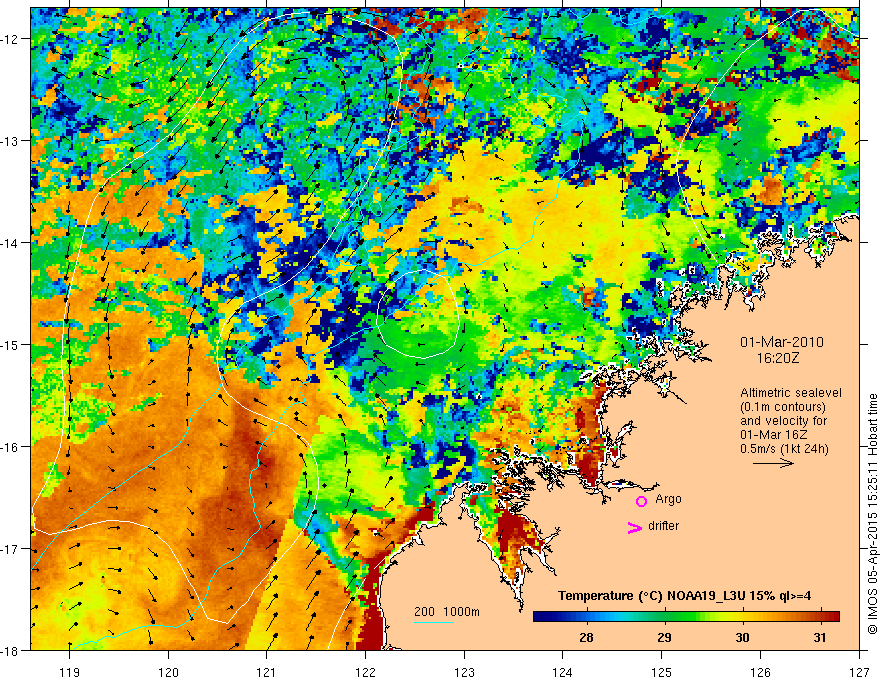The image size is (880, 680).
Task: Click the magenta drifter arrow legend symbol
Action: tap(635, 527)
